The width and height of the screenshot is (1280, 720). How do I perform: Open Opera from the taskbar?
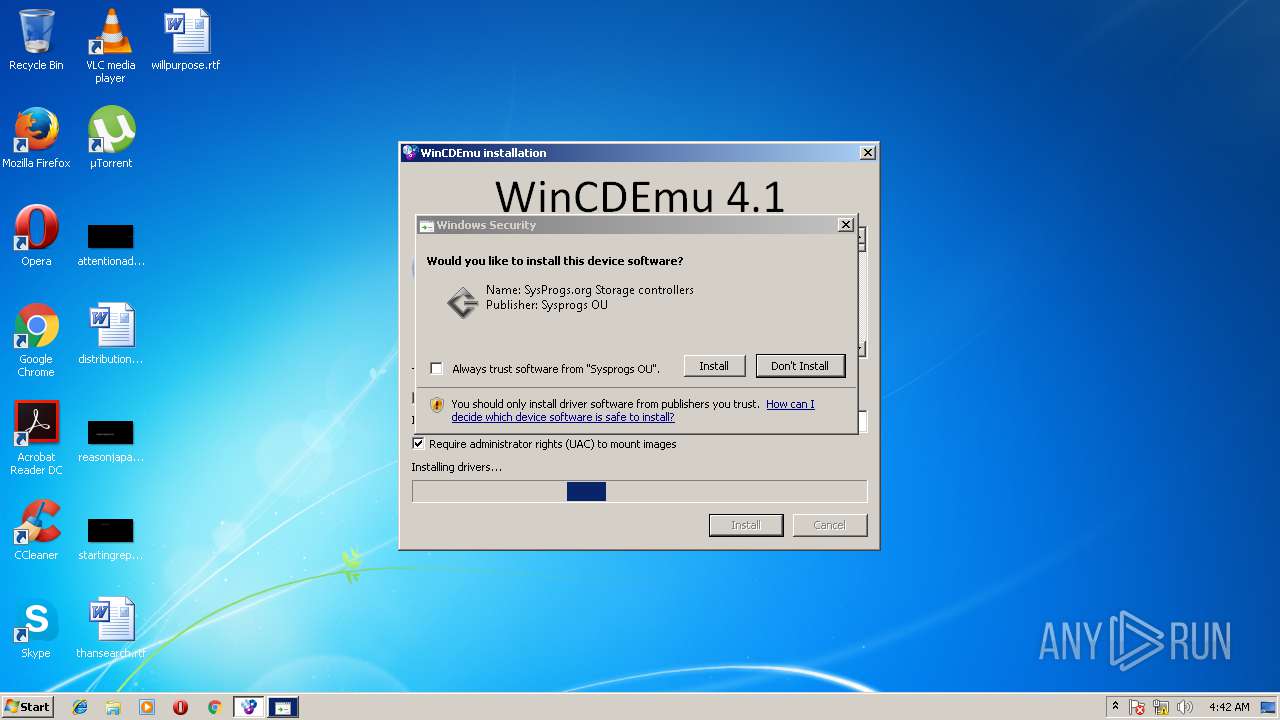(x=180, y=707)
